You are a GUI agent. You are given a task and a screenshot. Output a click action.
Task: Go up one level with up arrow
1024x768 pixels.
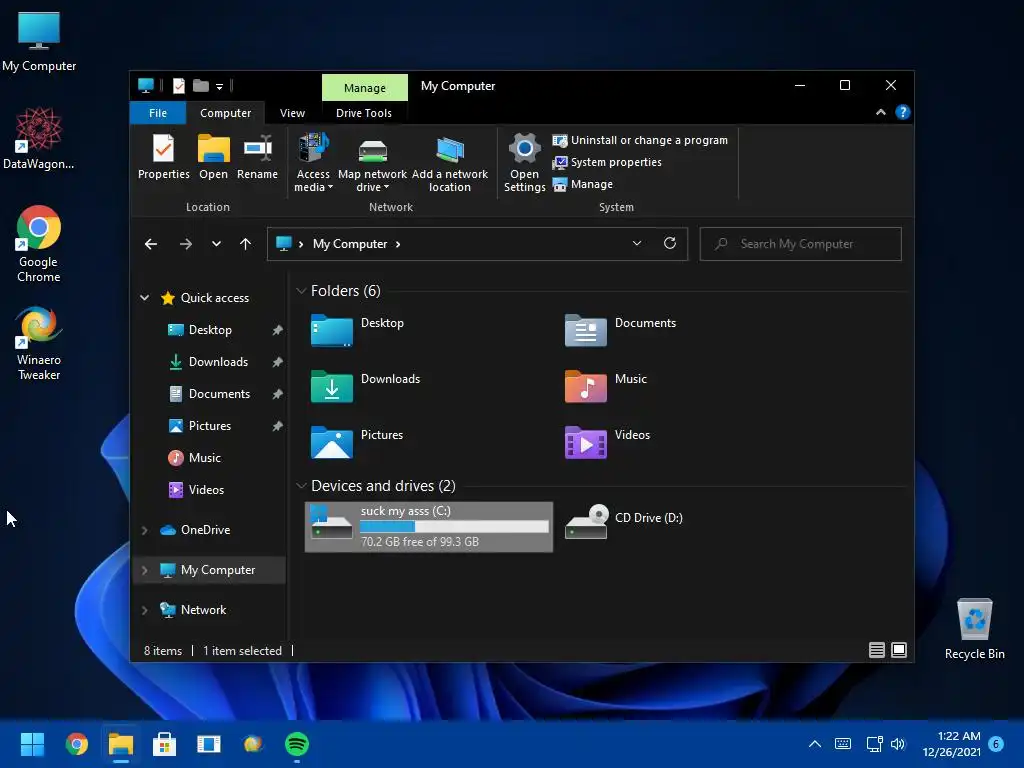(246, 244)
